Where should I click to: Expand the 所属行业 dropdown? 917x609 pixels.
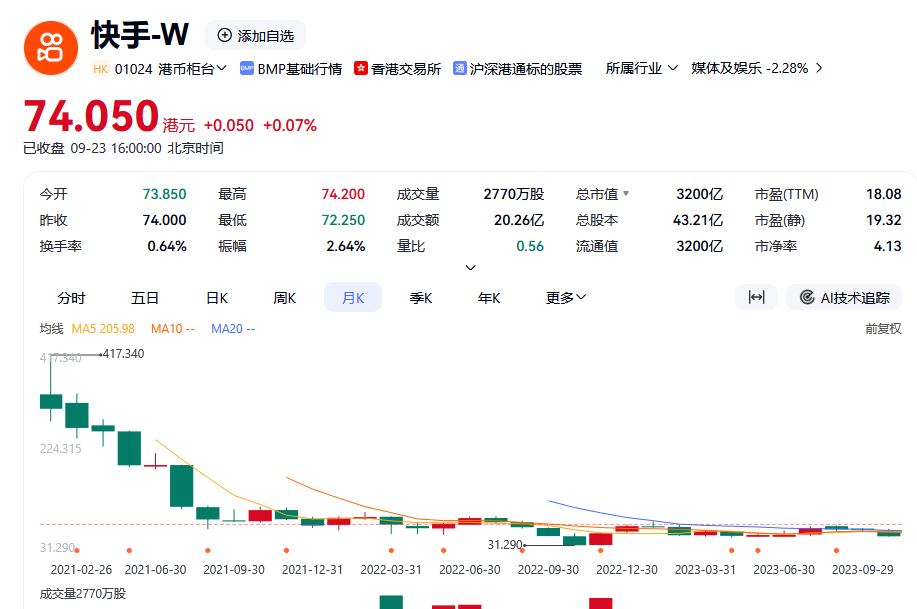(x=642, y=68)
